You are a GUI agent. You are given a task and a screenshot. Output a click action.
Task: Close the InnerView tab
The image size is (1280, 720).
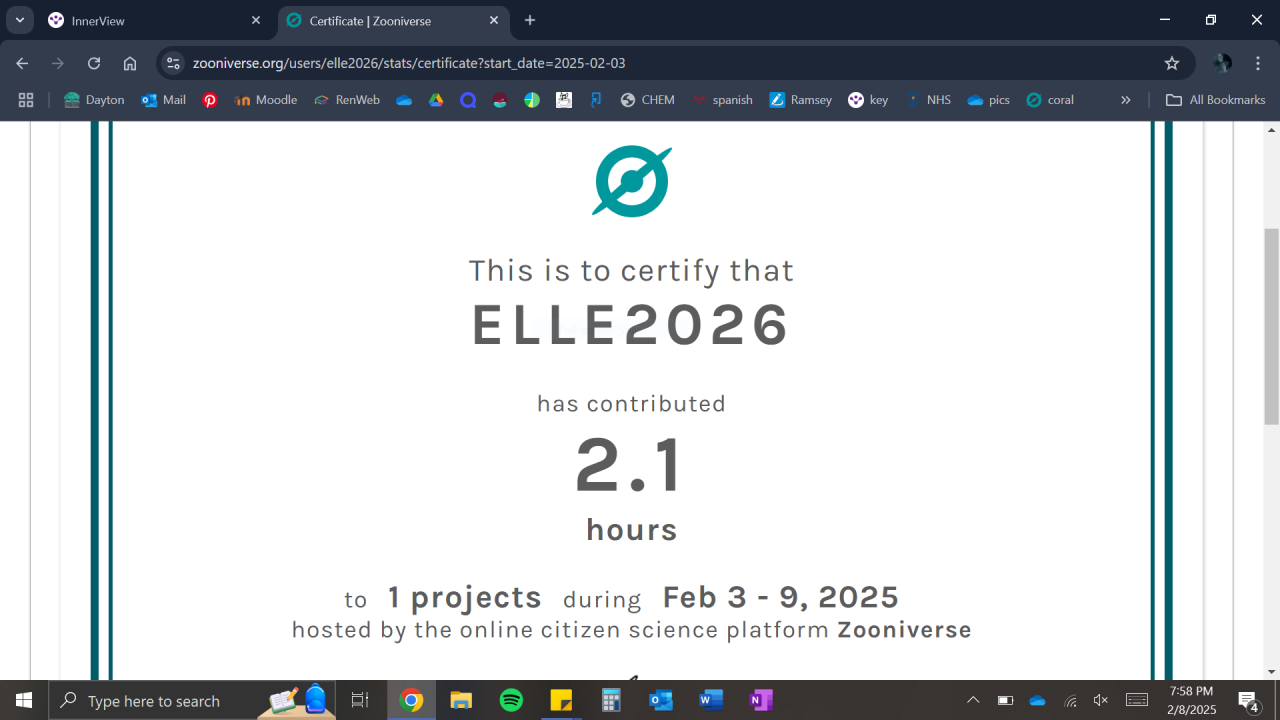coord(256,20)
